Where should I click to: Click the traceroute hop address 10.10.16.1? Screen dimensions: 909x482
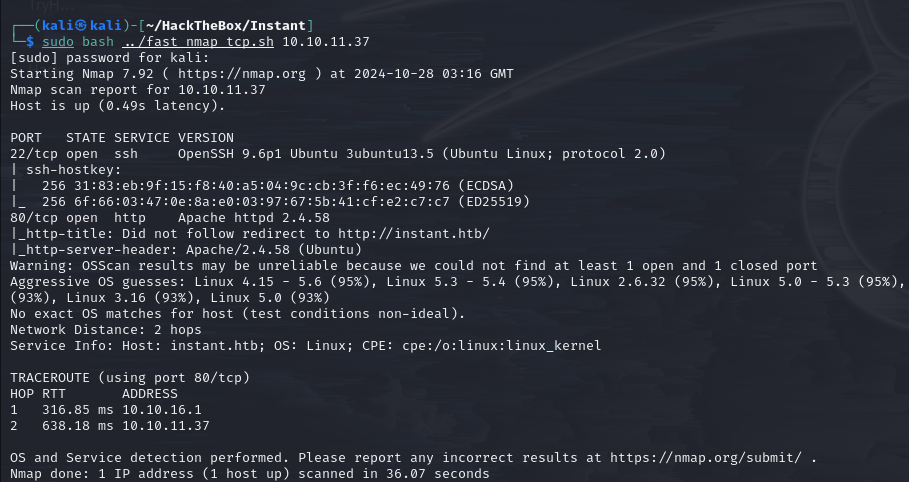162,409
